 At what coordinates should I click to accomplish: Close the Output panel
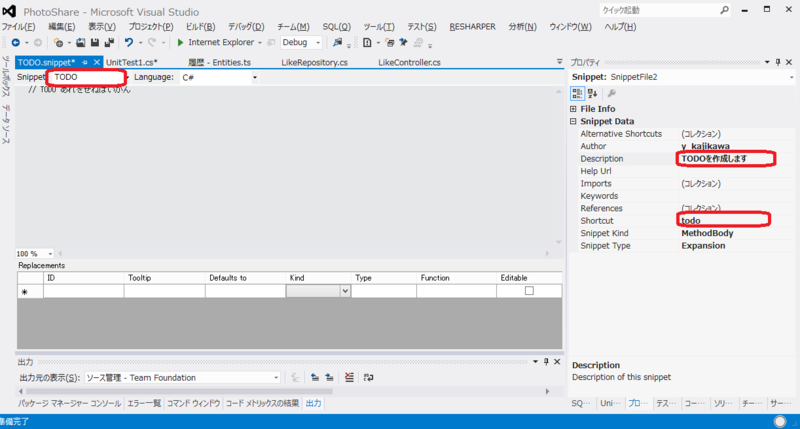[x=557, y=362]
